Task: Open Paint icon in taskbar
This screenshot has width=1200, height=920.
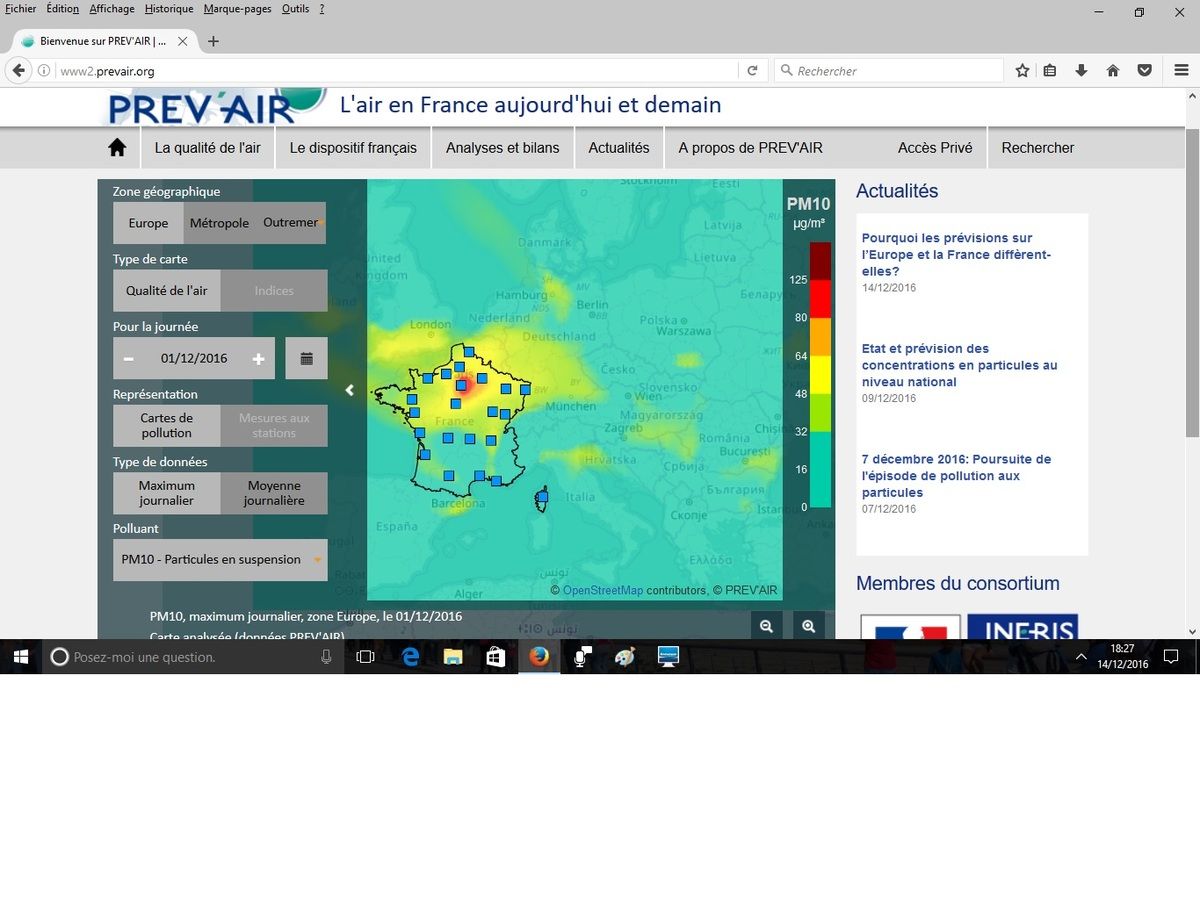Action: [x=625, y=657]
